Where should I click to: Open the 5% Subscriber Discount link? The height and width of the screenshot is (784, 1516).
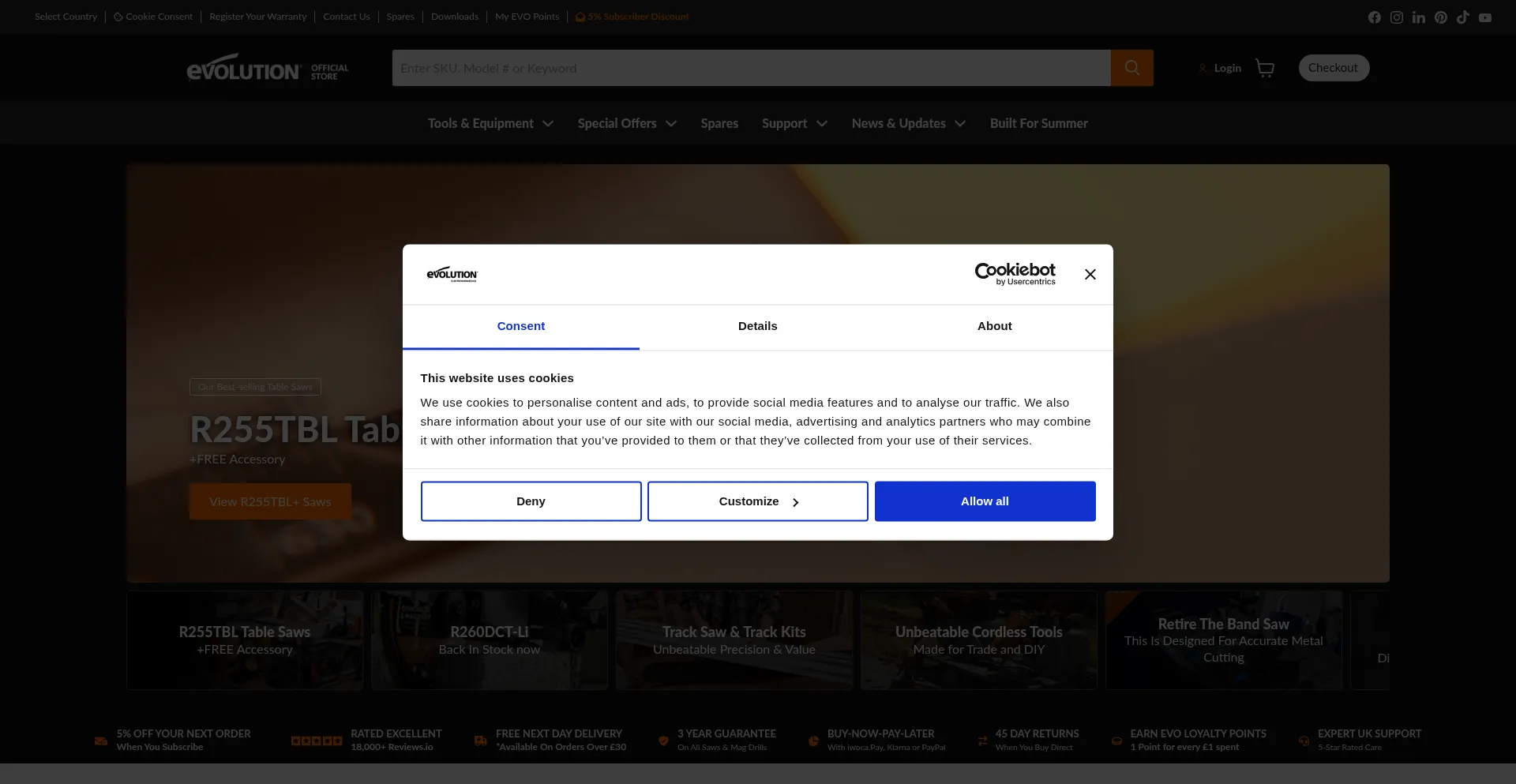[632, 17]
